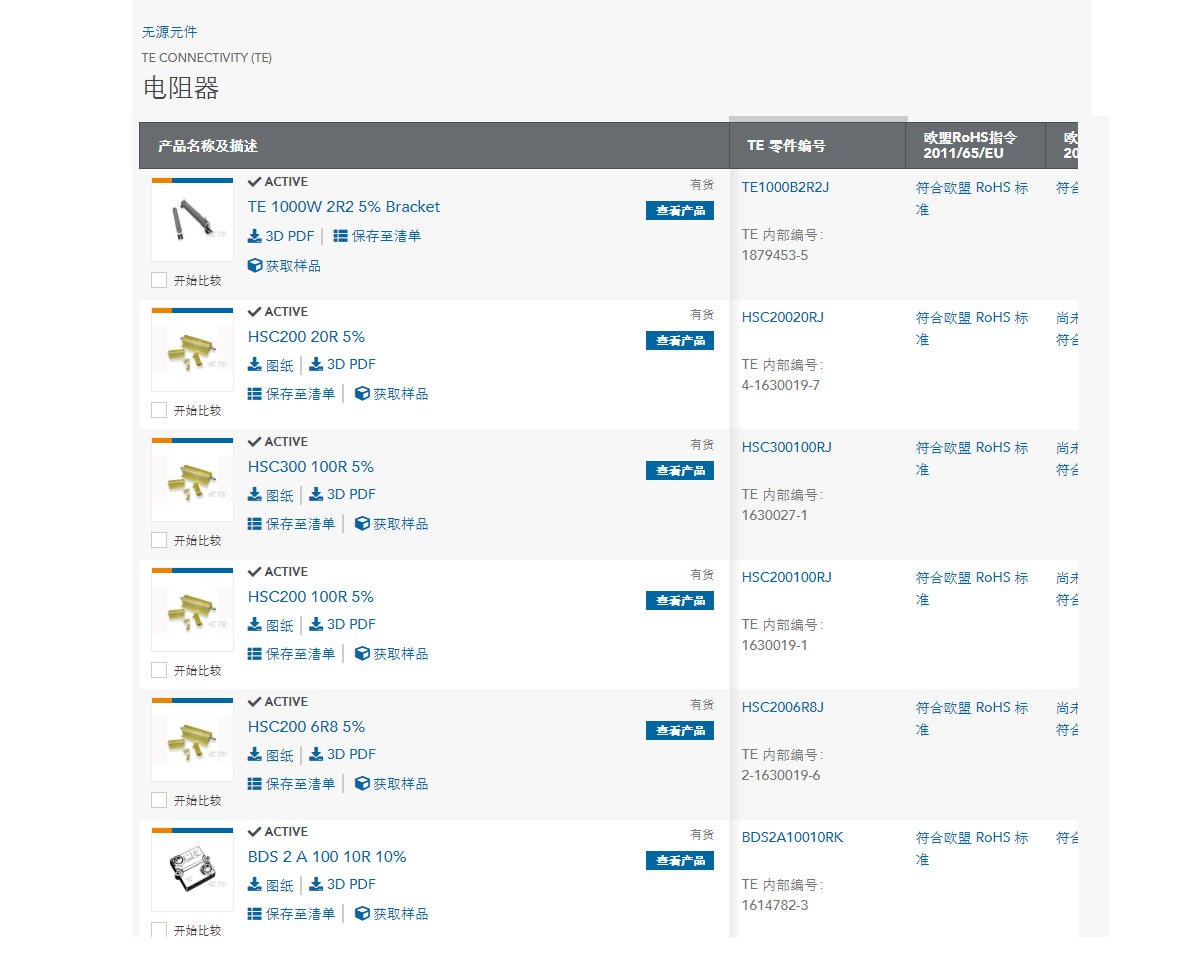The height and width of the screenshot is (958, 1200).
Task: View product button for TE 1000W 2R2
Action: click(680, 210)
